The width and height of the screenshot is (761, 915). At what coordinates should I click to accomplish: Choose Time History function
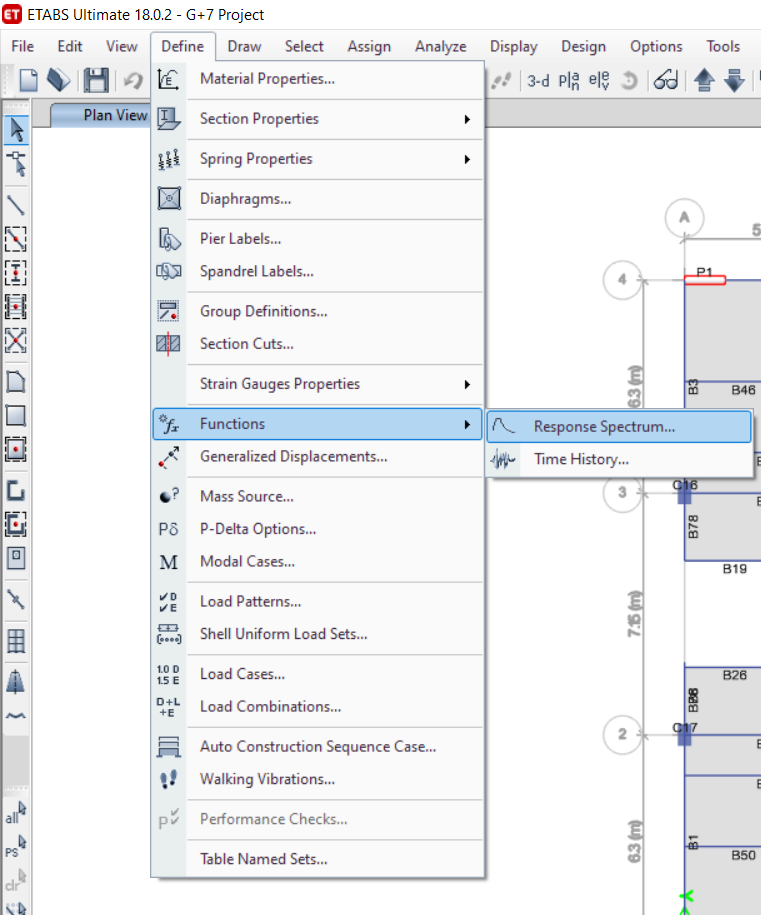[x=619, y=459]
